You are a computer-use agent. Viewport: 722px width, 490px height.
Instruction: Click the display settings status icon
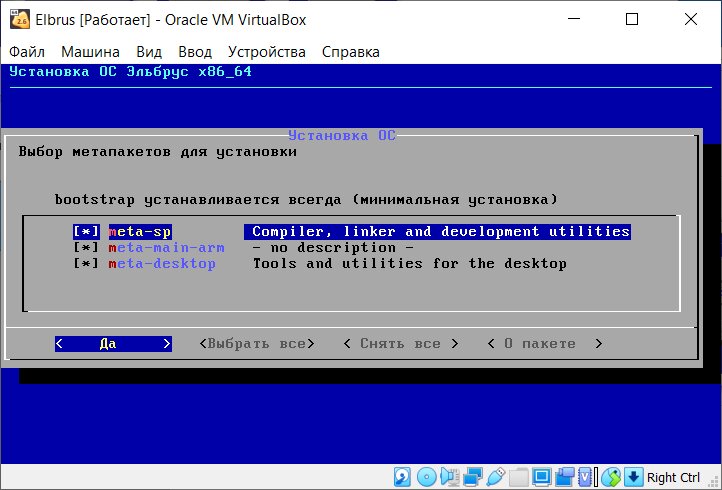click(x=542, y=477)
